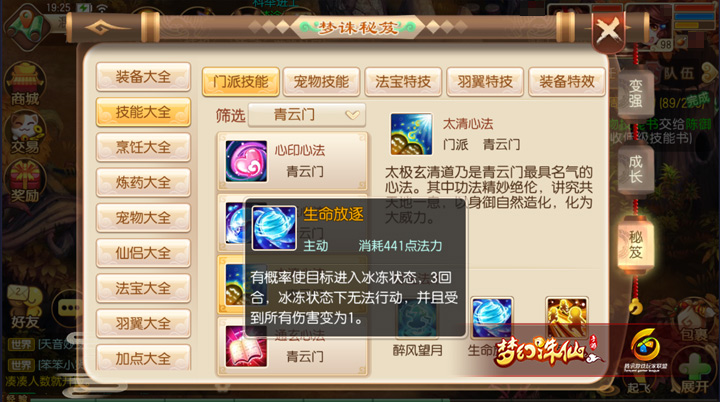This screenshot has width=720, height=402.
Task: Open the 交易 trade cat icon
Action: click(x=26, y=133)
